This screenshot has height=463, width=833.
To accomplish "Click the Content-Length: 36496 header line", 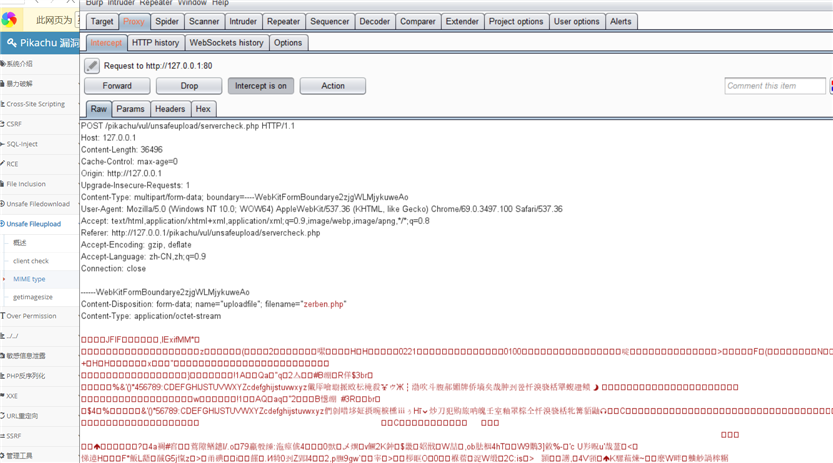I will click(x=122, y=150).
